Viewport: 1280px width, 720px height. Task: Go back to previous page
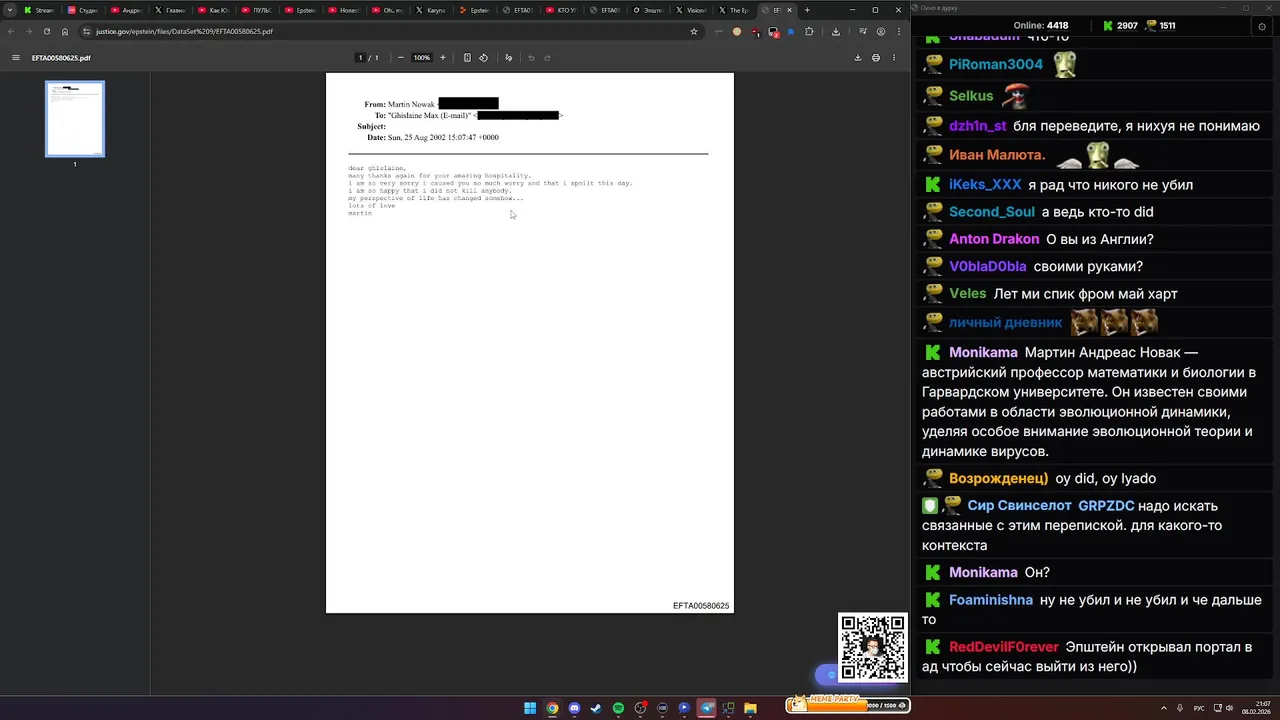pyautogui.click(x=11, y=31)
